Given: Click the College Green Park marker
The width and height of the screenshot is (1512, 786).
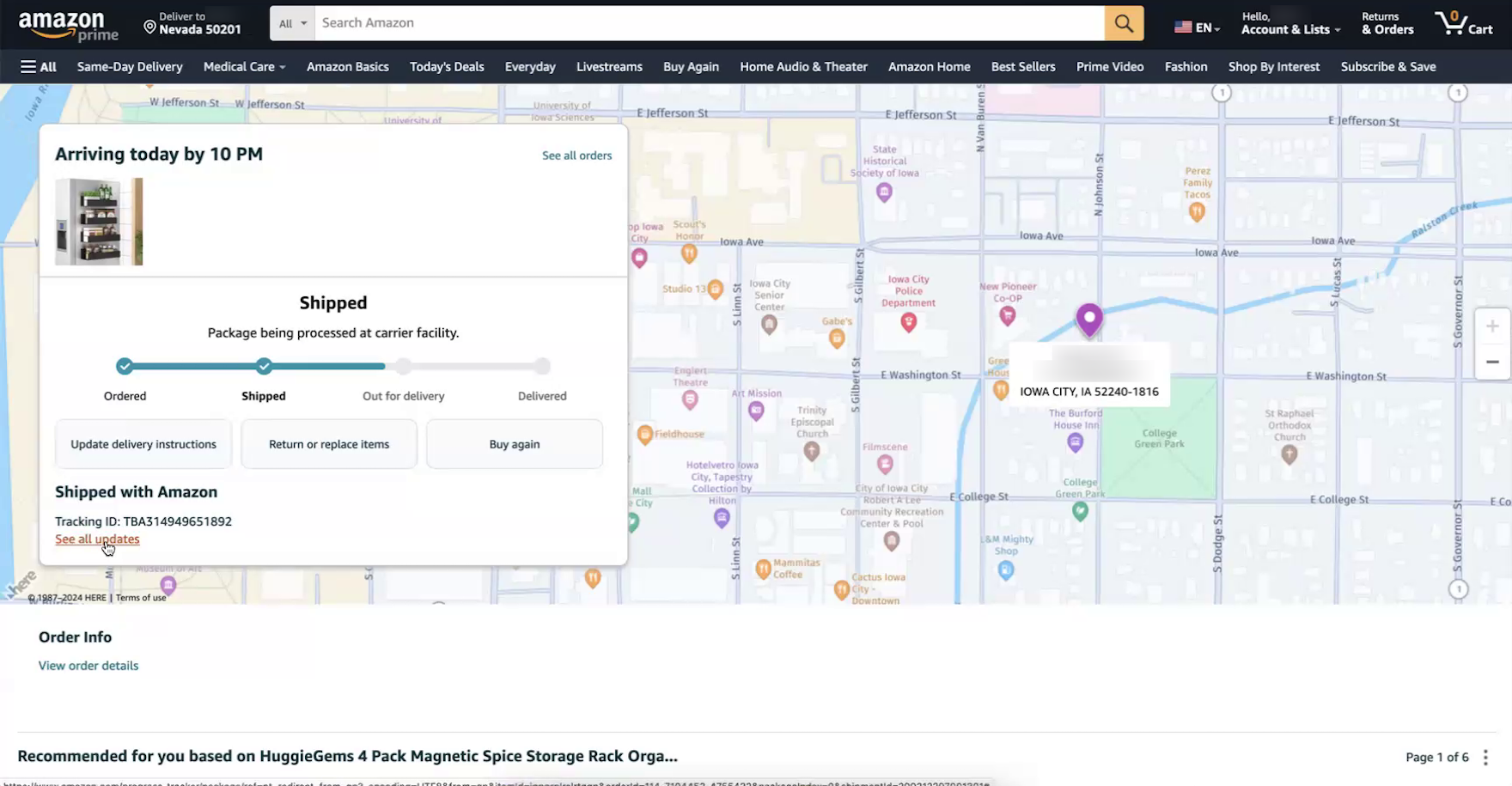Looking at the screenshot, I should (x=1080, y=511).
